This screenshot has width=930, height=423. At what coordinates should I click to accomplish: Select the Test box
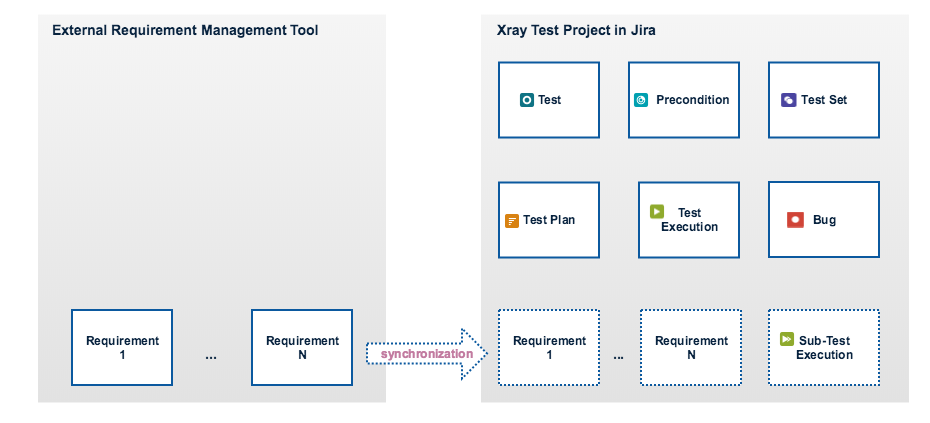[x=549, y=100]
